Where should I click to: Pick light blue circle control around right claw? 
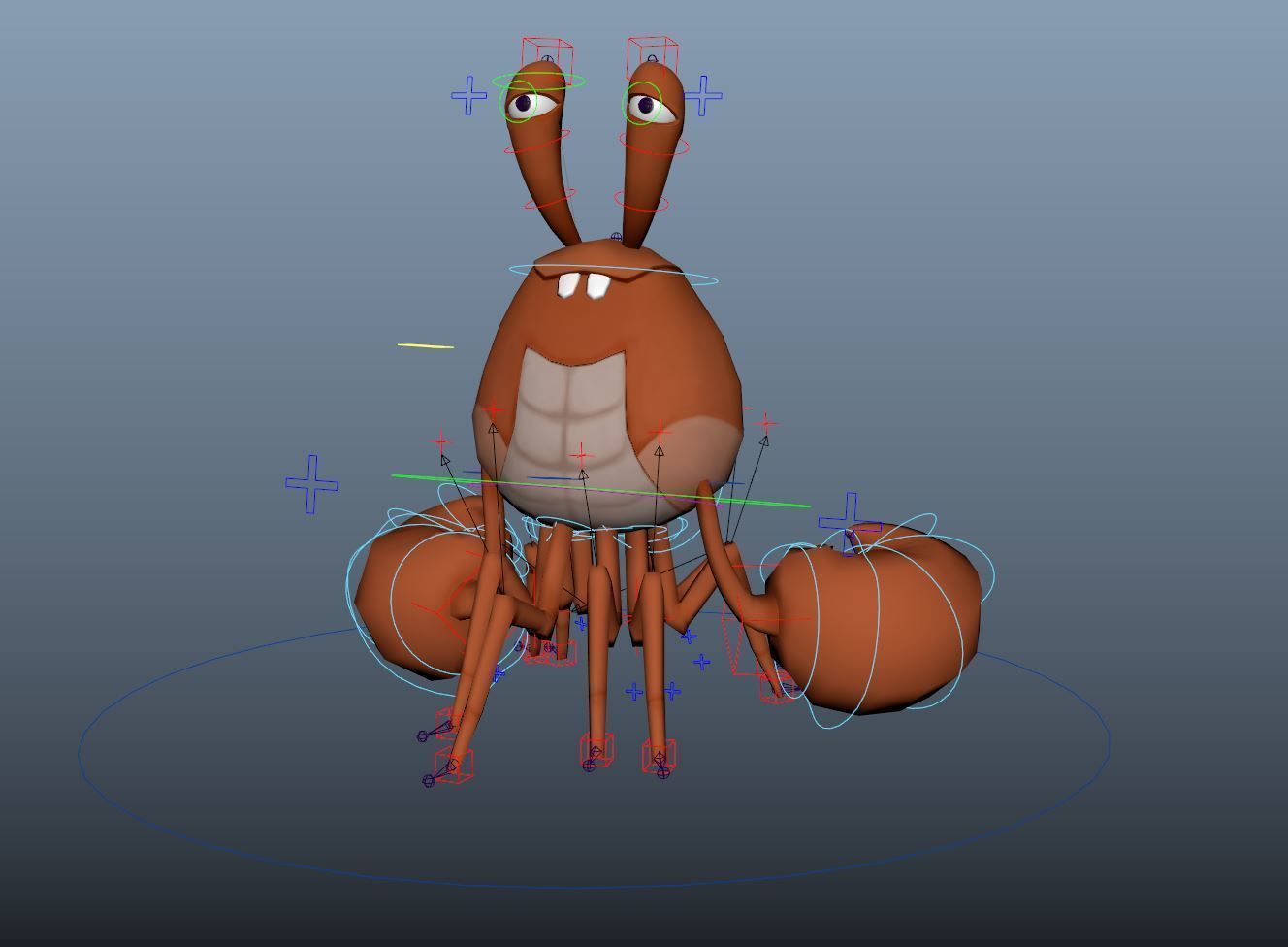click(878, 621)
